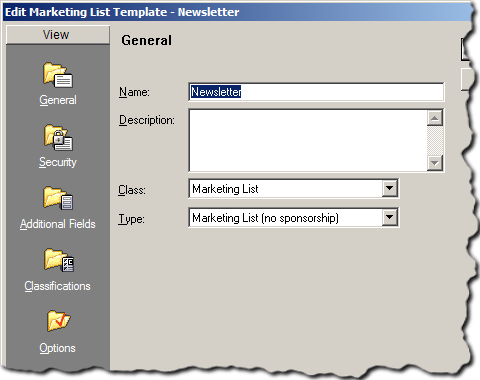Screen dimensions: 480x380
Task: Open the Options checkmark folder icon
Action: 58,321
